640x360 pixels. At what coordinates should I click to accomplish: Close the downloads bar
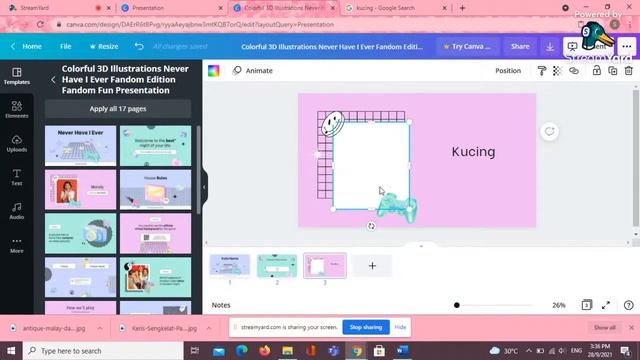631,327
